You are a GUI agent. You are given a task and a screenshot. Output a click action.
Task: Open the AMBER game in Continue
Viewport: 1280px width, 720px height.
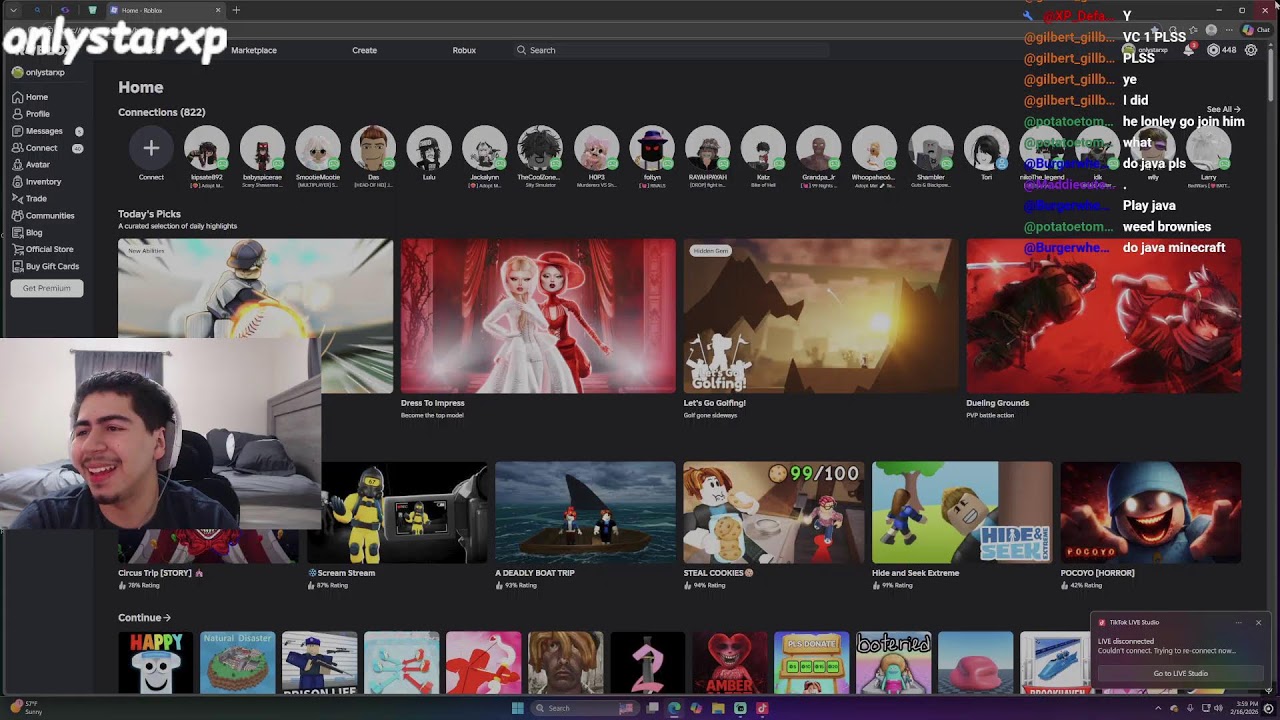[729, 663]
